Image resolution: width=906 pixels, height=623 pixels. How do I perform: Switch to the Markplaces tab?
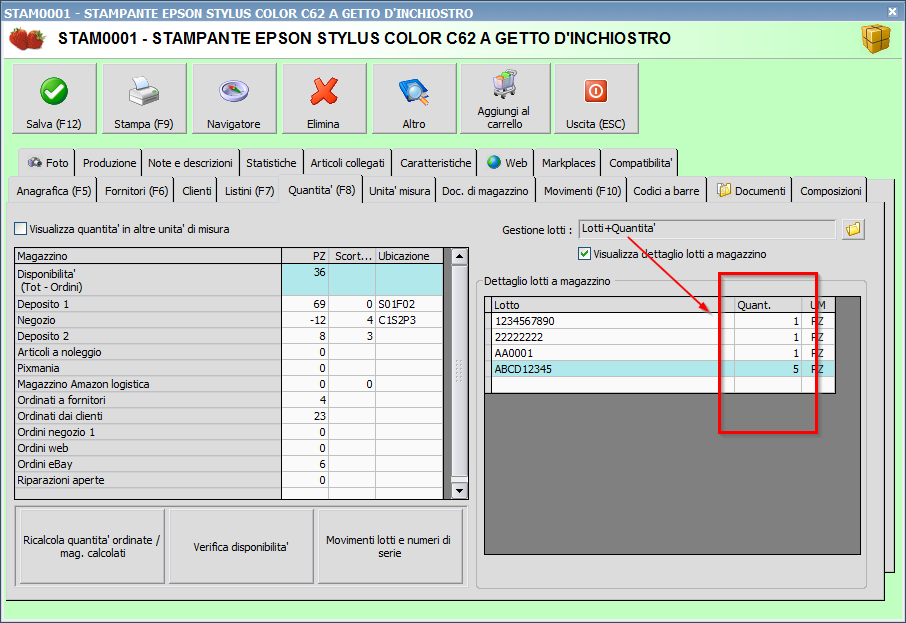pos(568,163)
